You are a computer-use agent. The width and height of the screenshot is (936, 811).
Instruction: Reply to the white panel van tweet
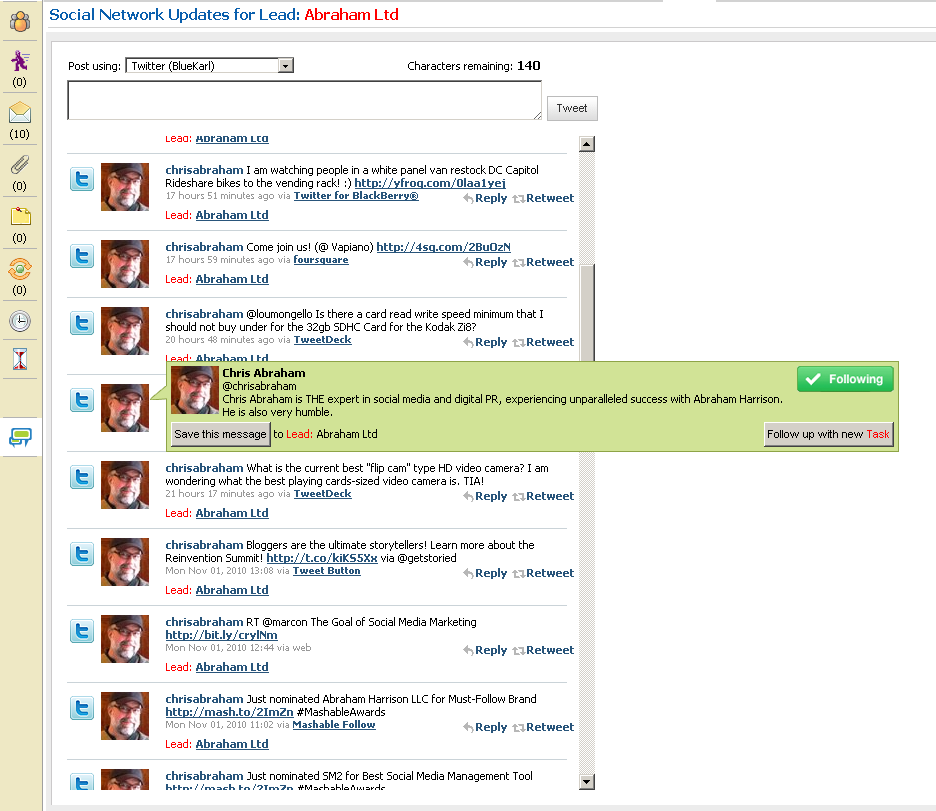pyautogui.click(x=485, y=198)
